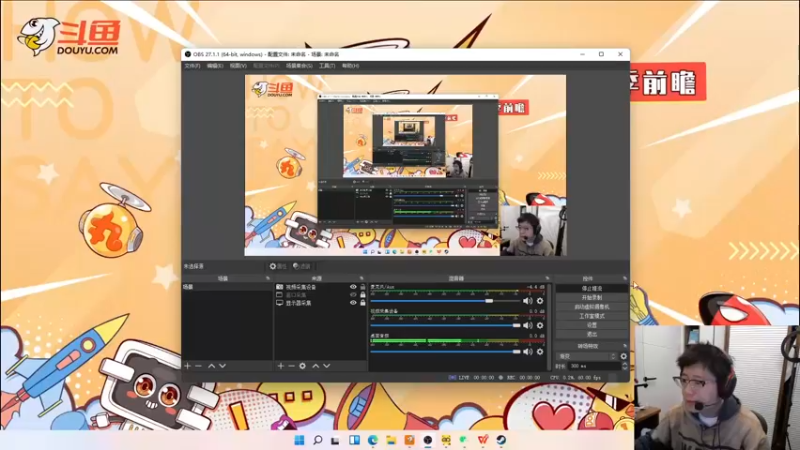Open the 渐变 transition dropdown
This screenshot has width=800, height=450.
587,356
